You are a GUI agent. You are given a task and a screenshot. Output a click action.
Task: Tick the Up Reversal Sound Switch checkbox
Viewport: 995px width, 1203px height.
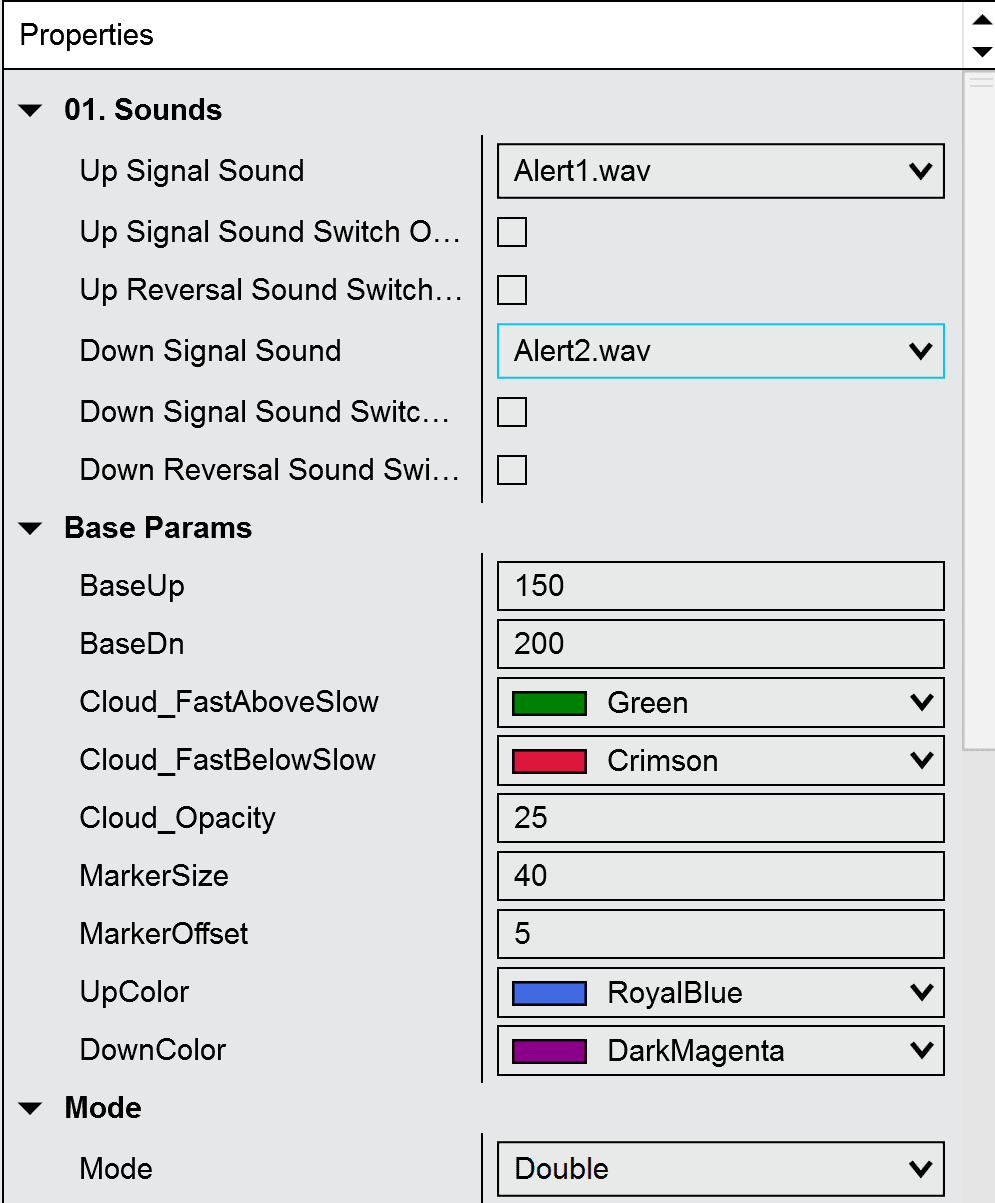[x=512, y=290]
